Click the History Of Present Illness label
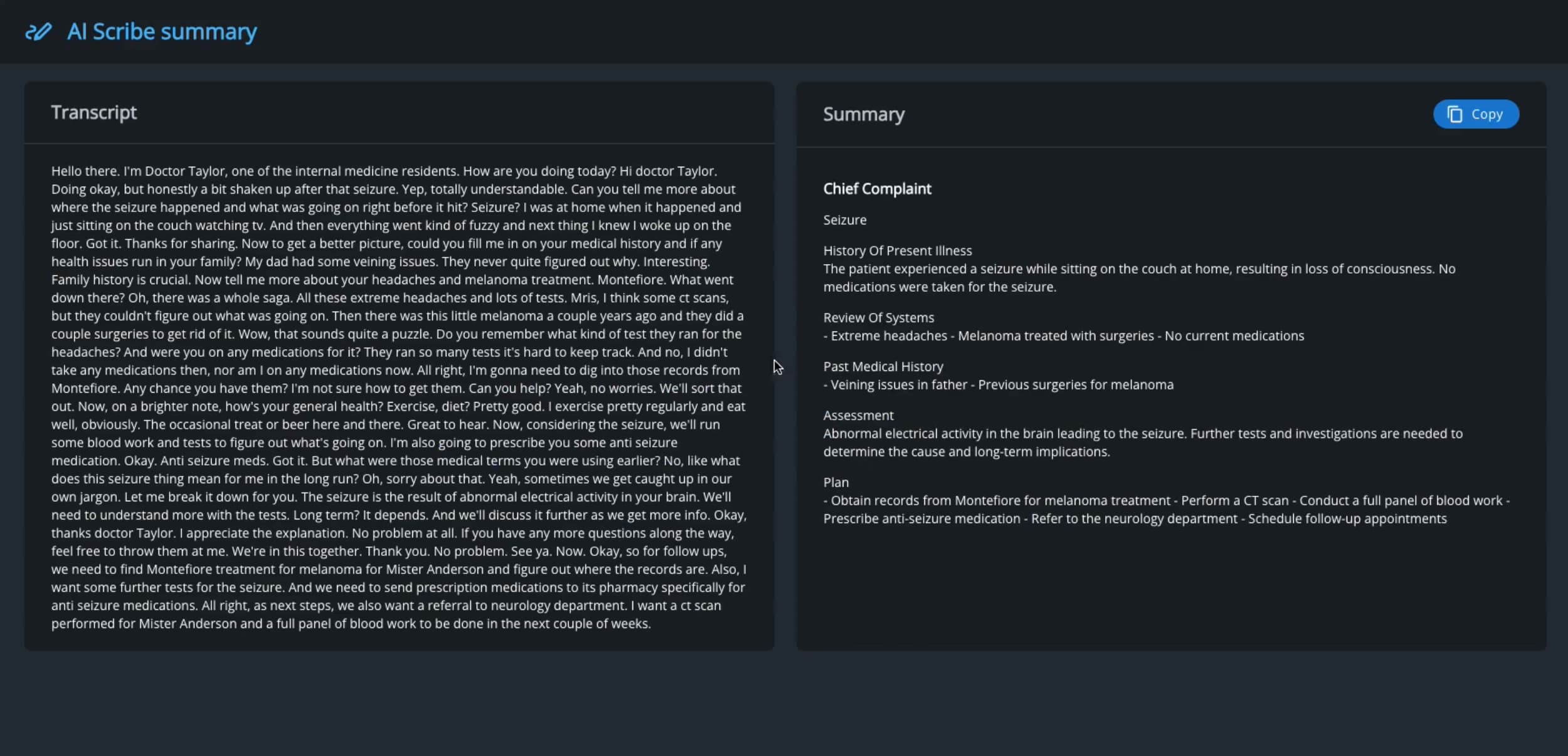Image resolution: width=1568 pixels, height=756 pixels. pyautogui.click(x=898, y=251)
